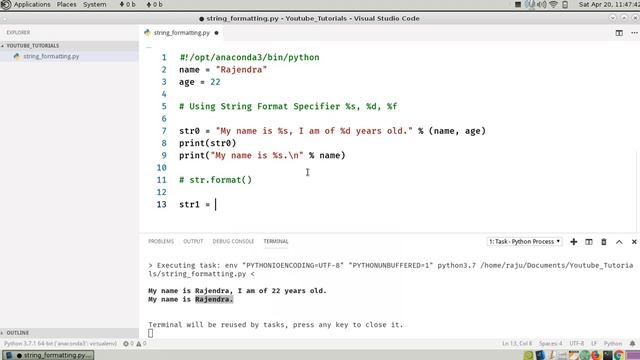Click print(str0) on line 8
The image size is (640, 360).
pyautogui.click(x=208, y=143)
